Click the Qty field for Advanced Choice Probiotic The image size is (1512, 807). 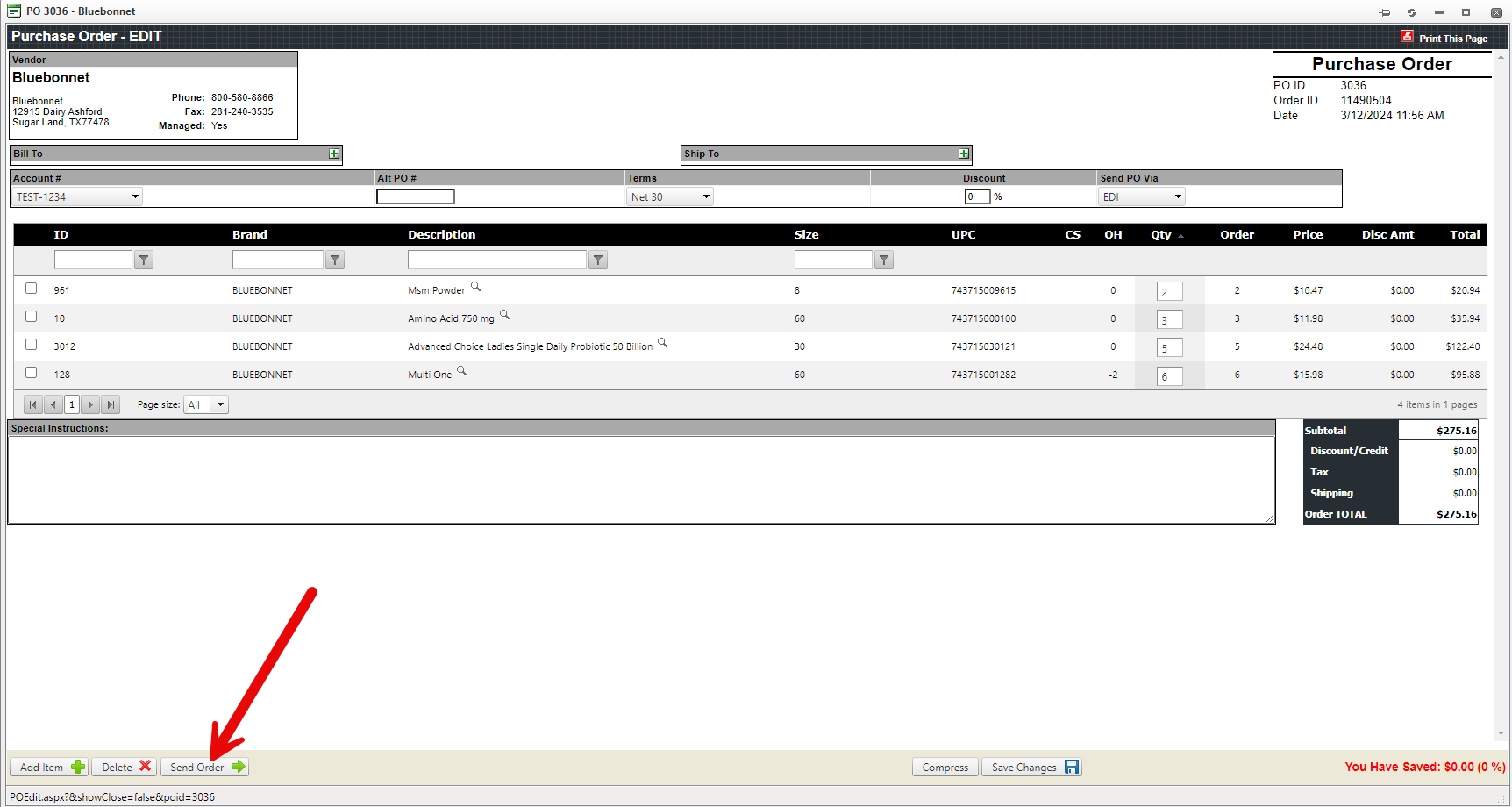(x=1170, y=347)
